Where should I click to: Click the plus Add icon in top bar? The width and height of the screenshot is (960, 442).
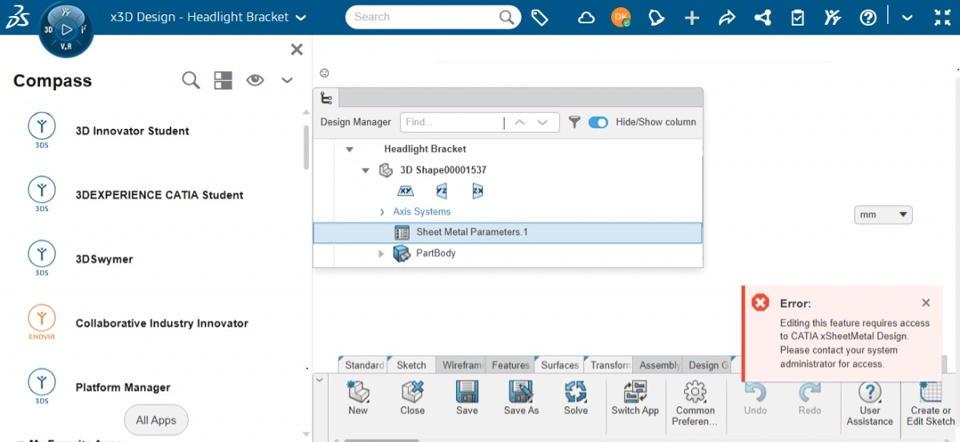(692, 18)
